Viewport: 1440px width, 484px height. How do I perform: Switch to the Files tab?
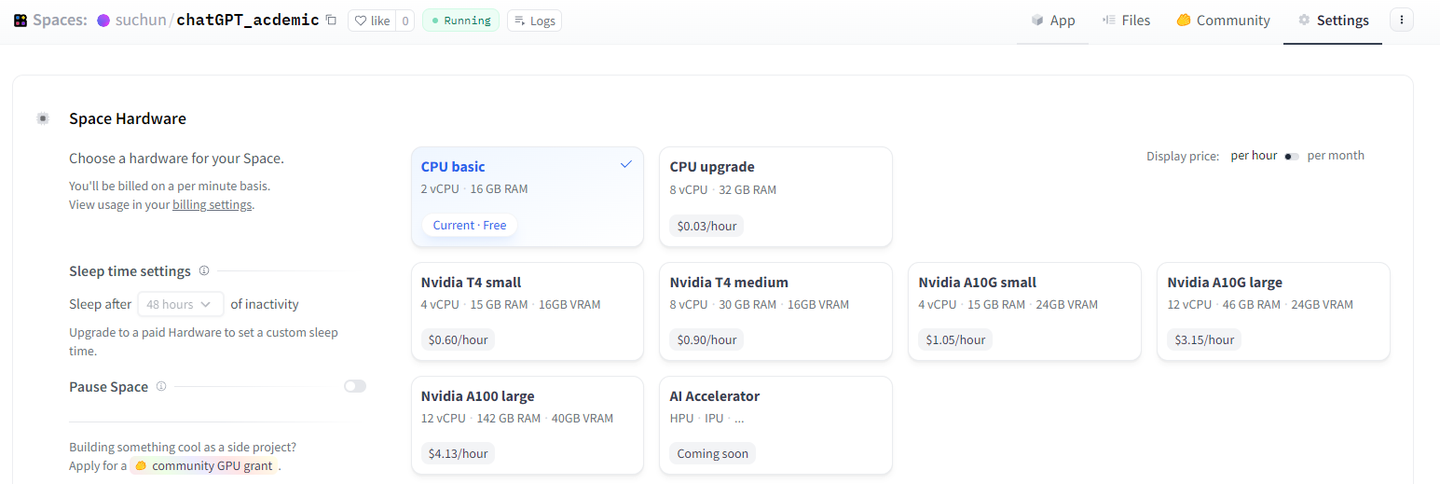click(x=1126, y=20)
